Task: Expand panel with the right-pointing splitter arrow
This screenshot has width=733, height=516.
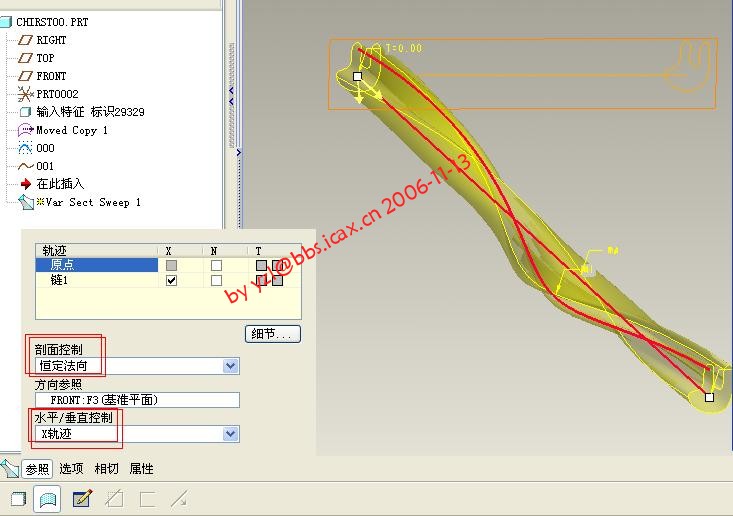Action: coord(238,152)
